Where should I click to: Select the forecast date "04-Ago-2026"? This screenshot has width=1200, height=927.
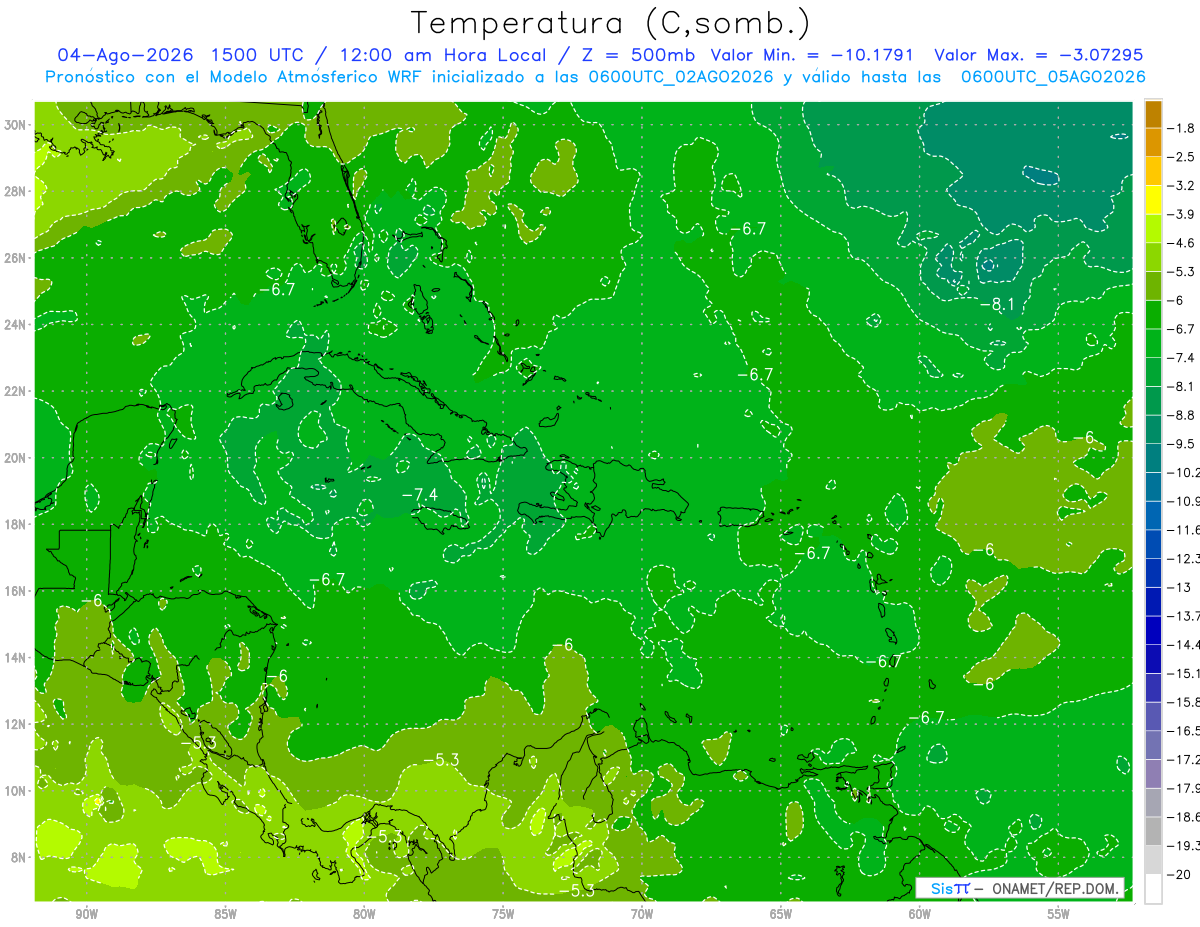click(126, 55)
